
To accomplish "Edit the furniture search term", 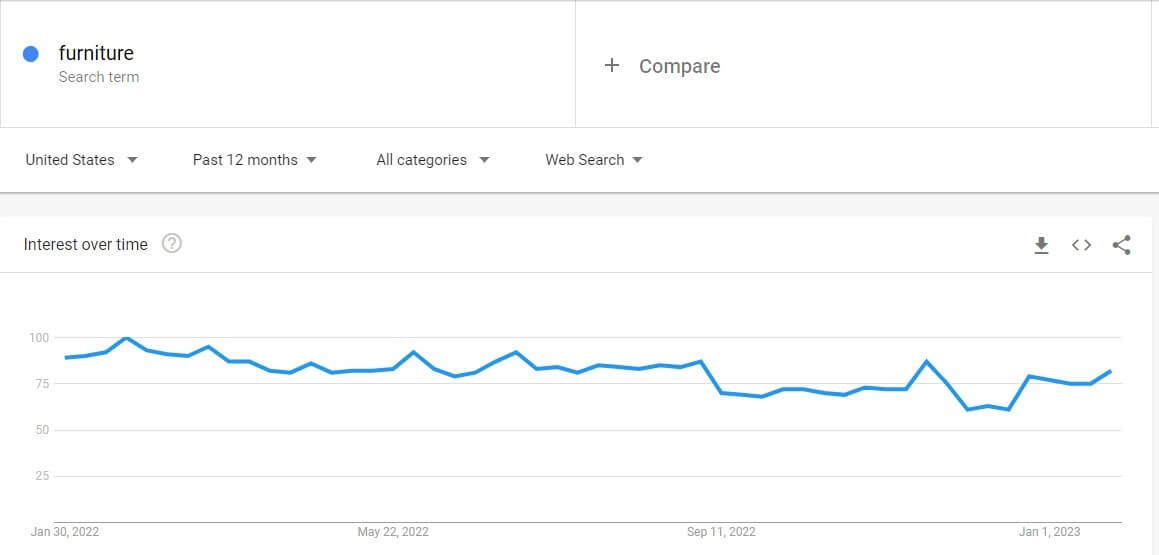I will click(96, 53).
